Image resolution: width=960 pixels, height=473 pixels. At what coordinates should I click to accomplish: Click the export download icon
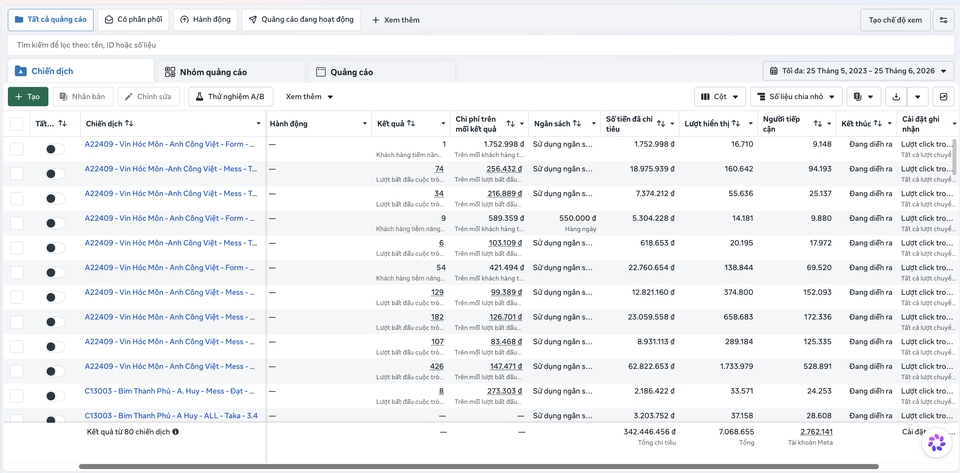point(896,97)
